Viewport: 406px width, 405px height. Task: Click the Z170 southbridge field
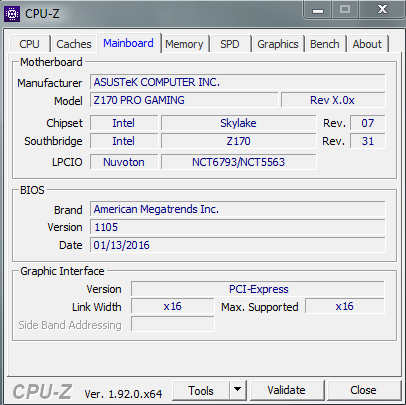(x=239, y=141)
